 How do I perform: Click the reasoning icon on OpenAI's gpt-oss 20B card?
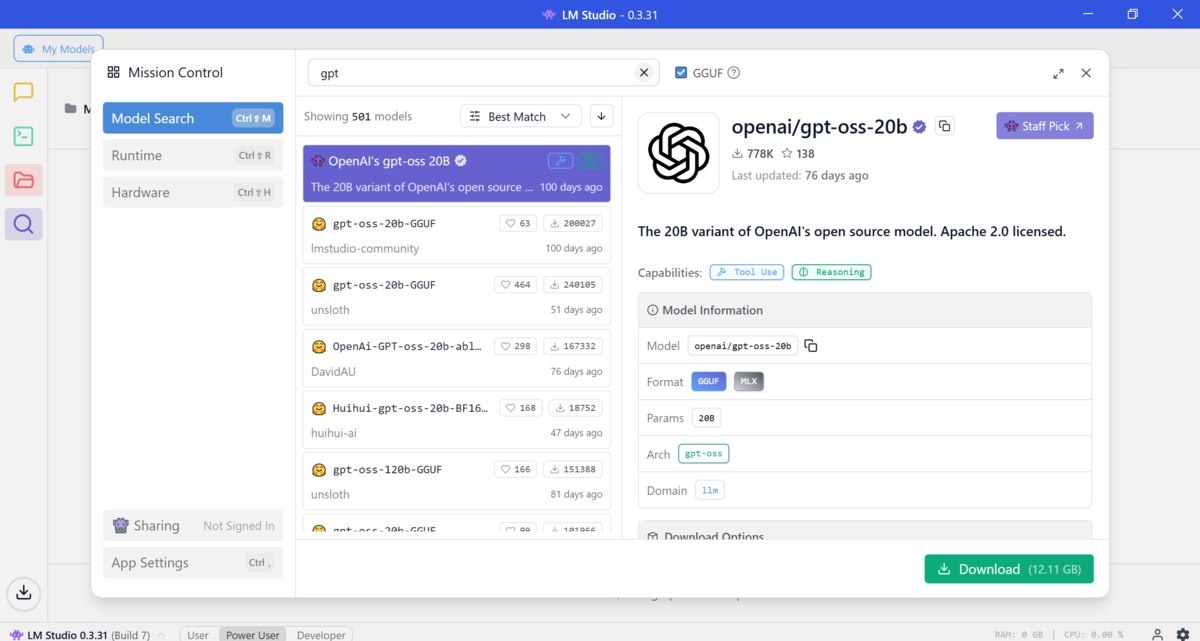[591, 161]
